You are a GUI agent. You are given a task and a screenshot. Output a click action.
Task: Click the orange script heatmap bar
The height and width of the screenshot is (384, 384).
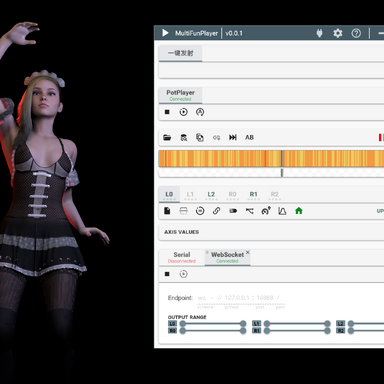click(271, 159)
